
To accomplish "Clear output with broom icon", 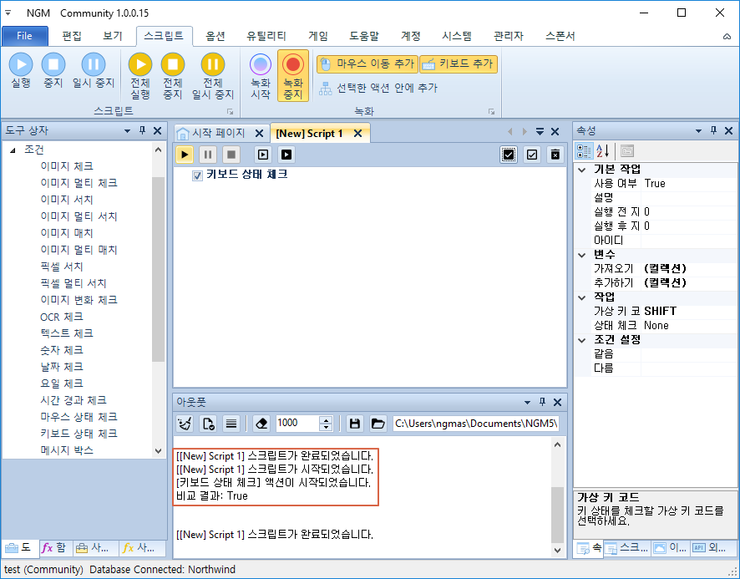I will click(x=185, y=423).
